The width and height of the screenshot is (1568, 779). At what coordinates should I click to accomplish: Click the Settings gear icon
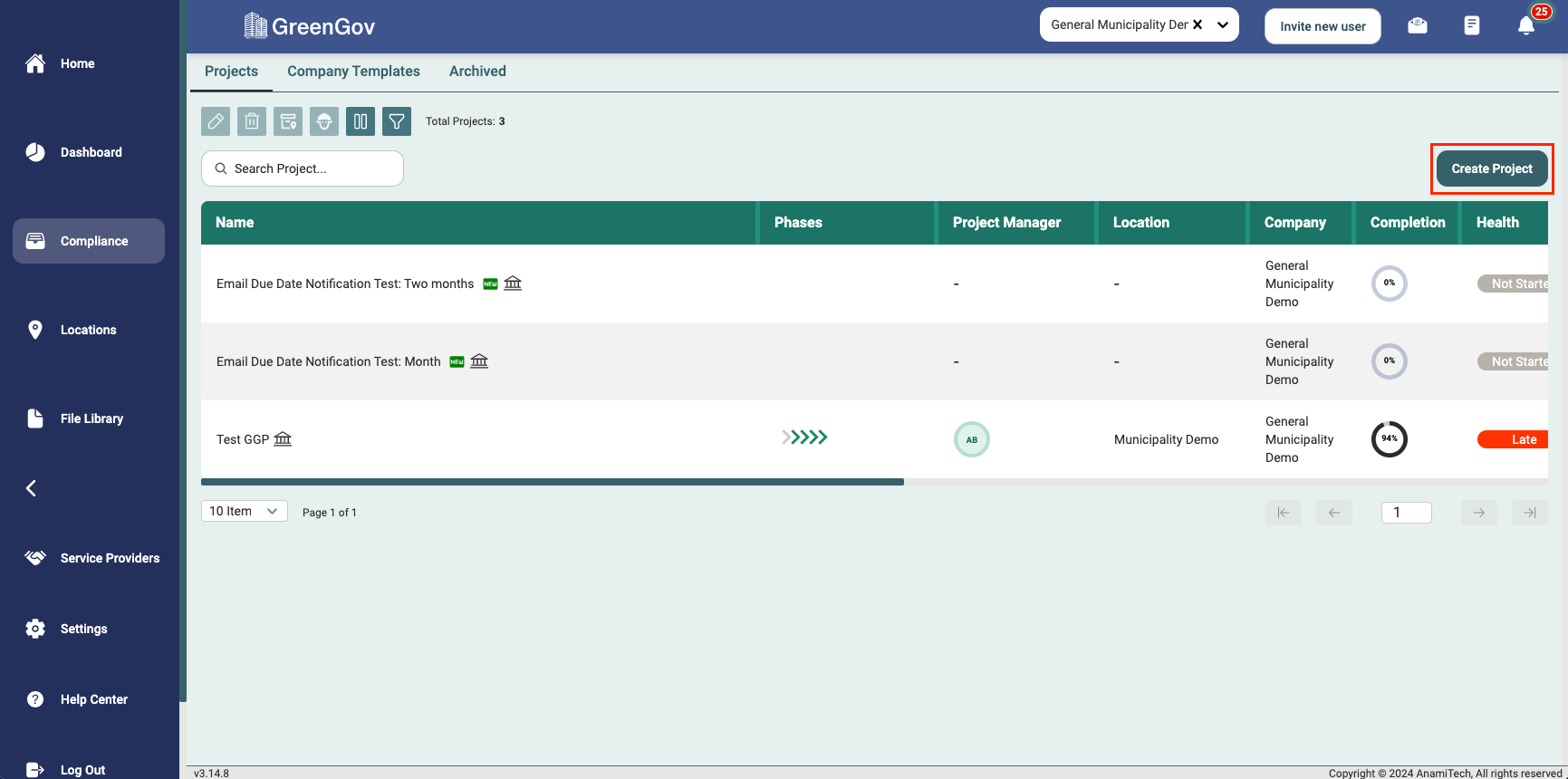pyautogui.click(x=35, y=629)
